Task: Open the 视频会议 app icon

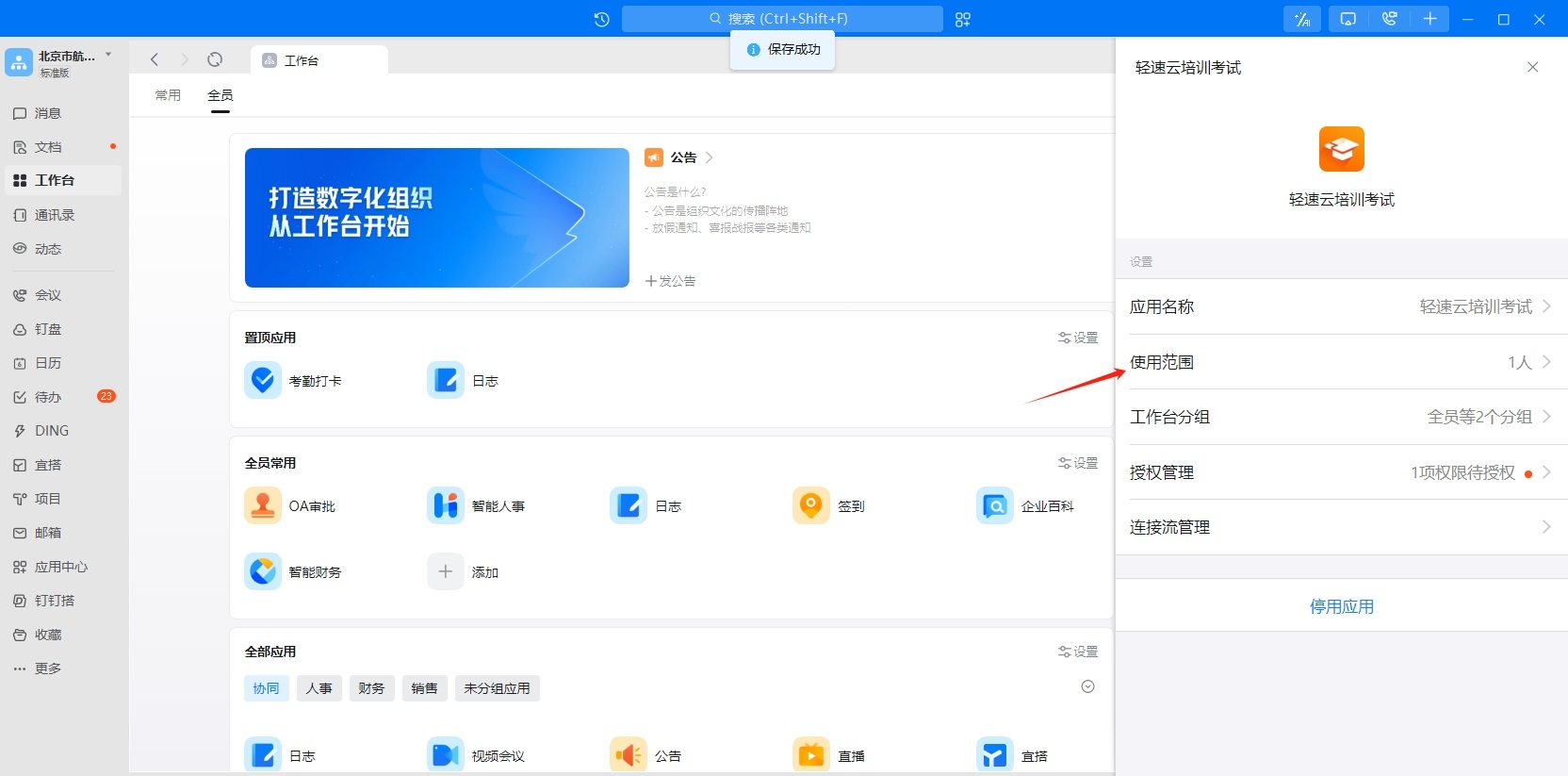Action: 446,755
